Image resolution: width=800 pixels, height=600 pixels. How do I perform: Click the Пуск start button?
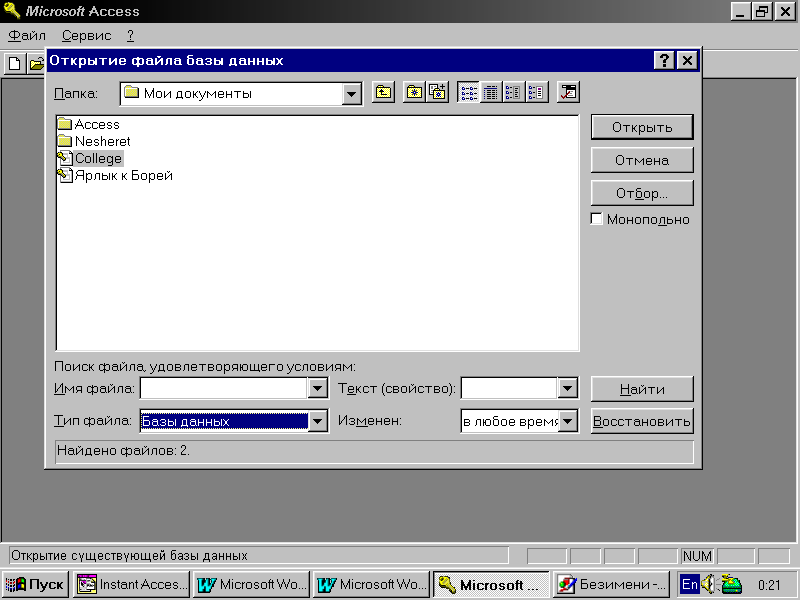pyautogui.click(x=35, y=584)
